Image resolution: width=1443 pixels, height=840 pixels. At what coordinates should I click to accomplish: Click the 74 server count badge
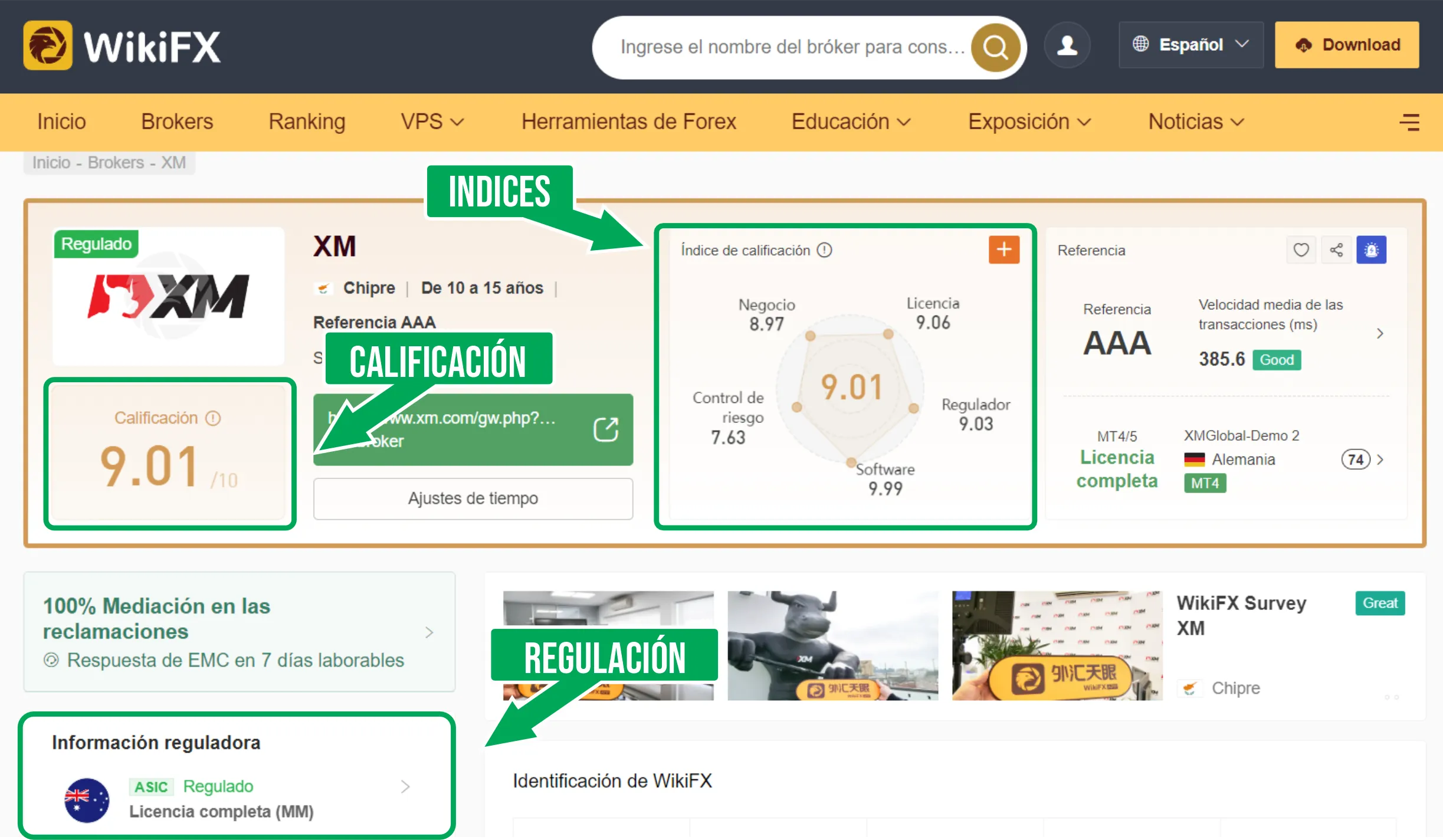(1356, 460)
